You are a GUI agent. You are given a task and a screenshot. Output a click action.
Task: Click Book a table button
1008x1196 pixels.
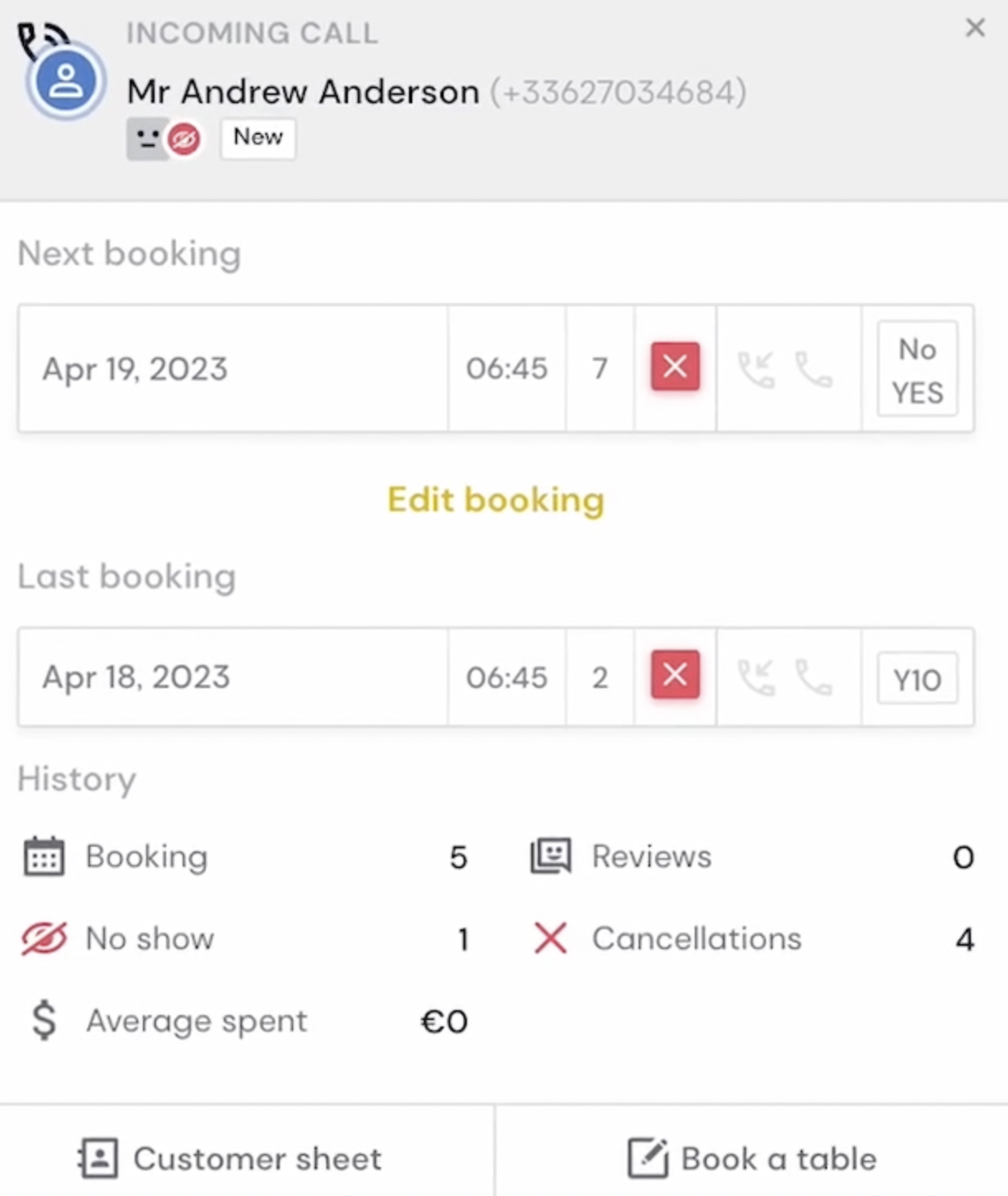(752, 1158)
